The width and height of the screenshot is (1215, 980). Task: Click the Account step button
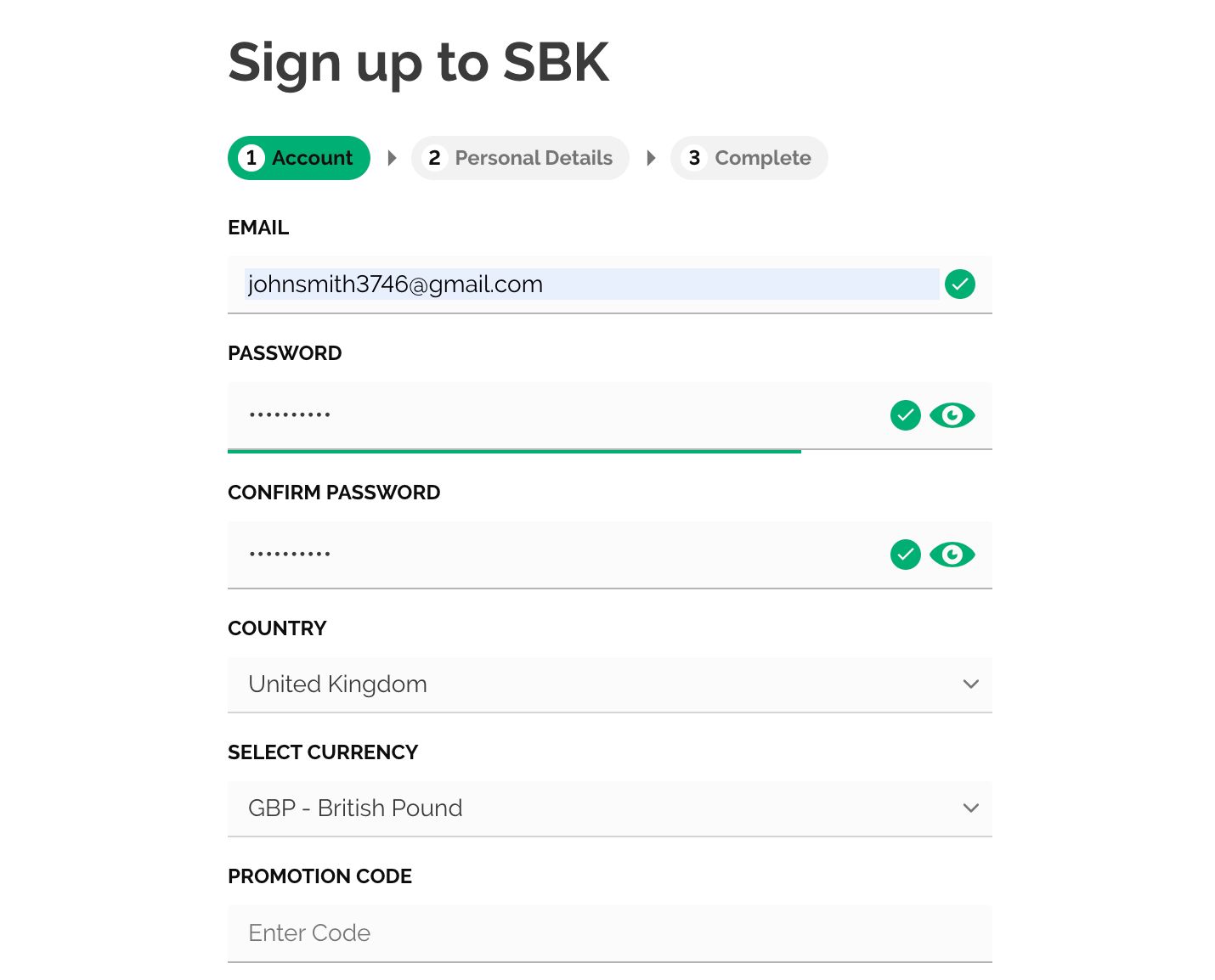(x=298, y=157)
